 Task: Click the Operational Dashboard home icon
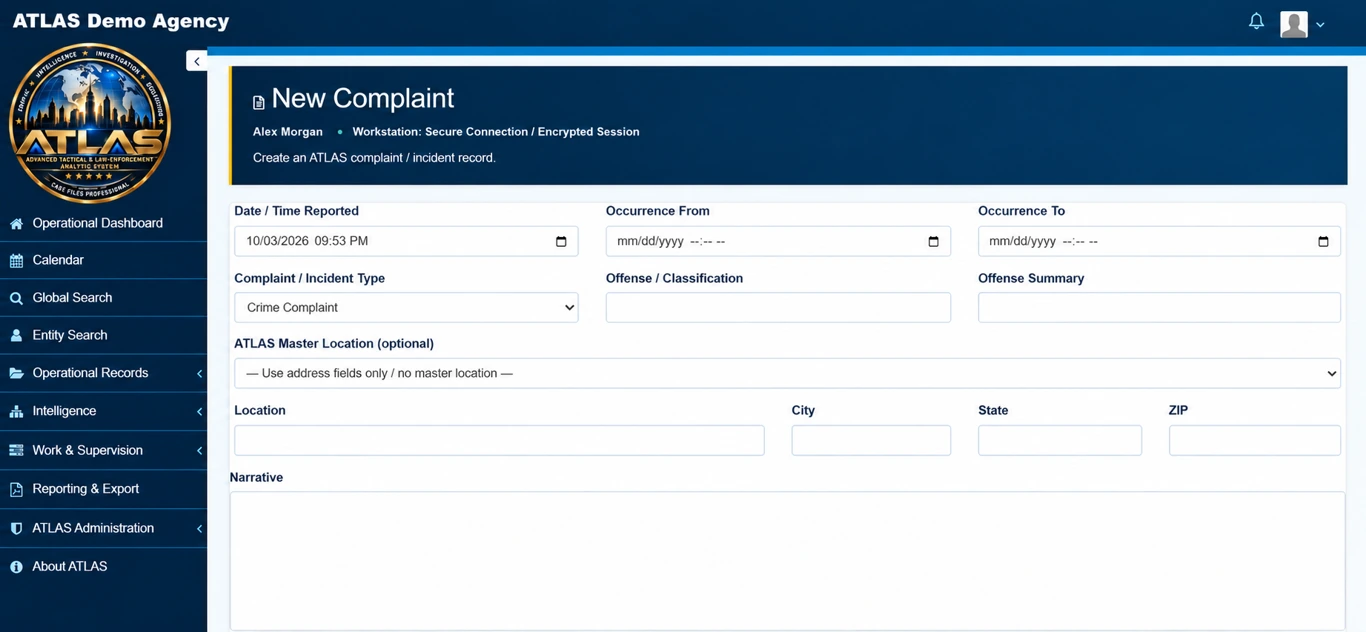point(16,224)
